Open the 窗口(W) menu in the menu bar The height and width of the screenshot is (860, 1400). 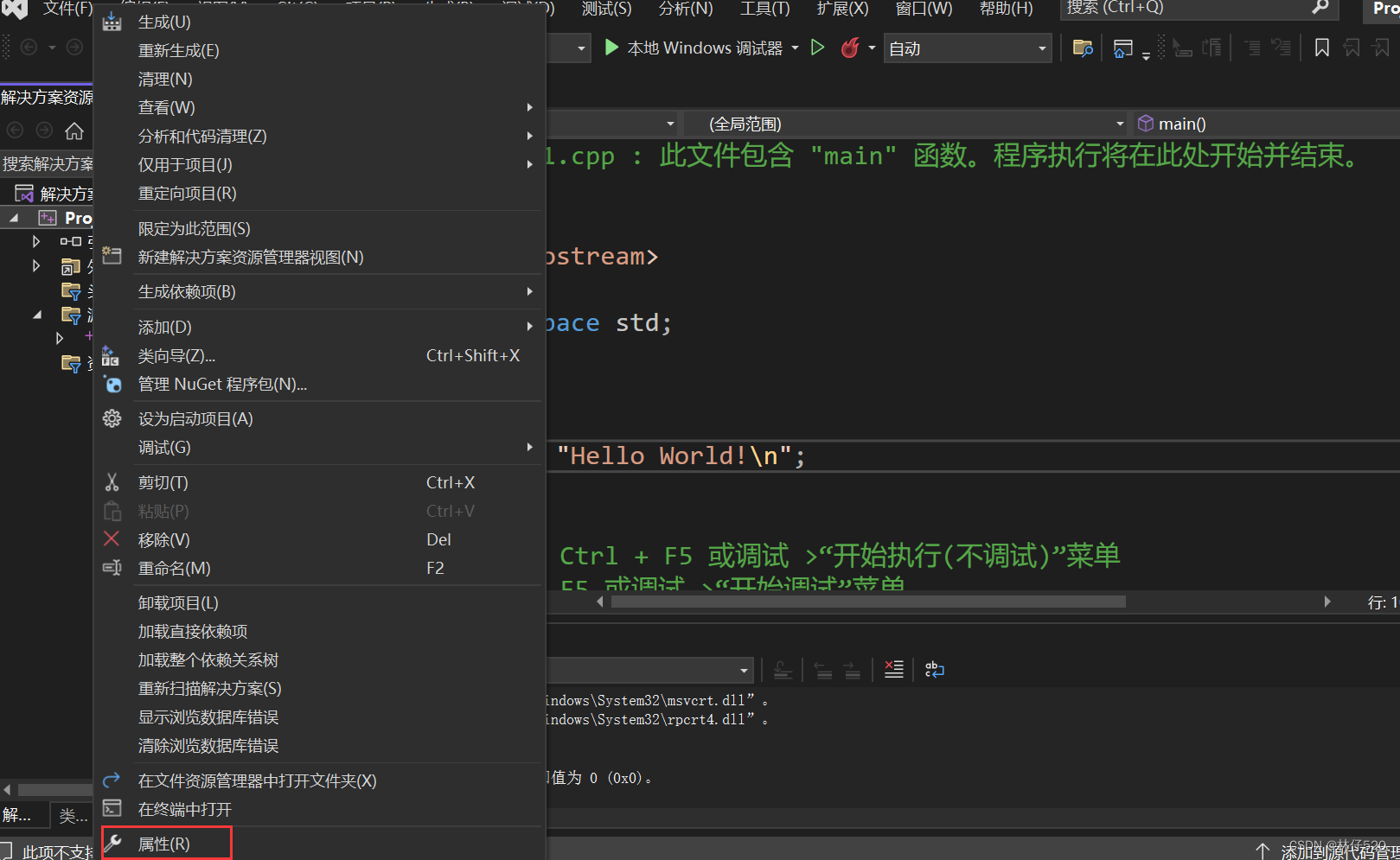click(x=924, y=9)
